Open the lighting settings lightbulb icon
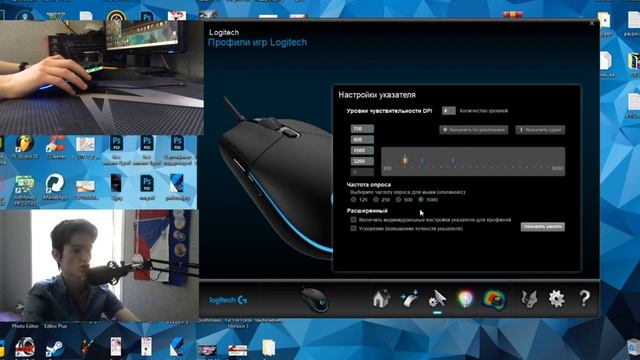Image resolution: width=640 pixels, height=360 pixels. 465,299
